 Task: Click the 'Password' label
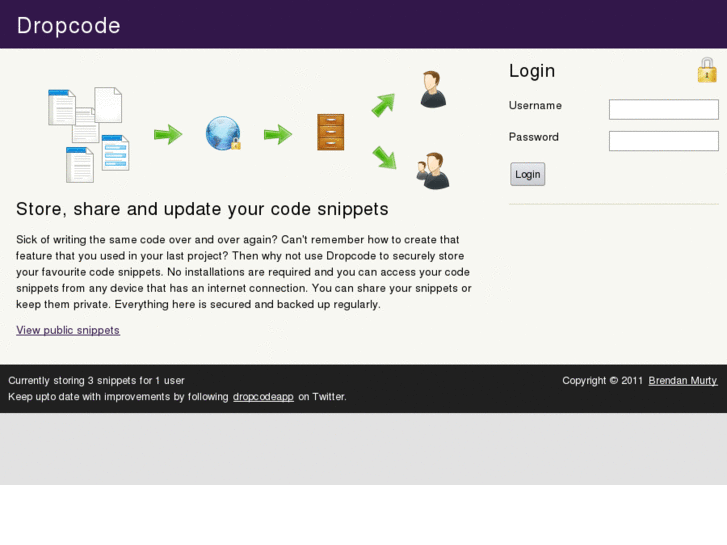click(534, 137)
